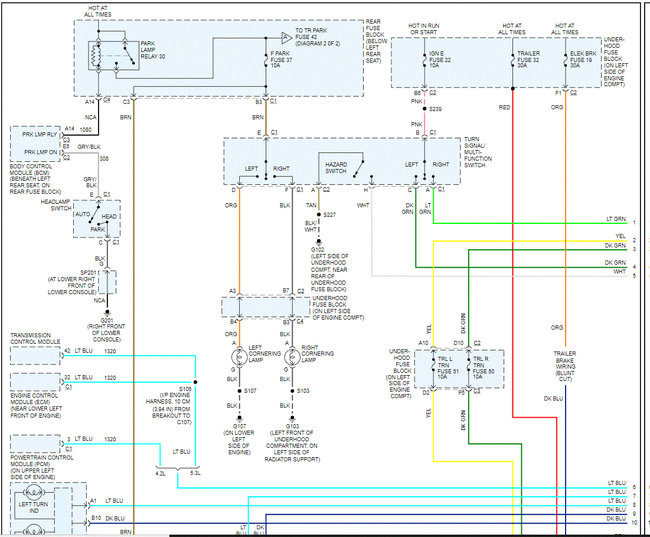Click the "HAZARD SWITCH" text

tap(336, 168)
